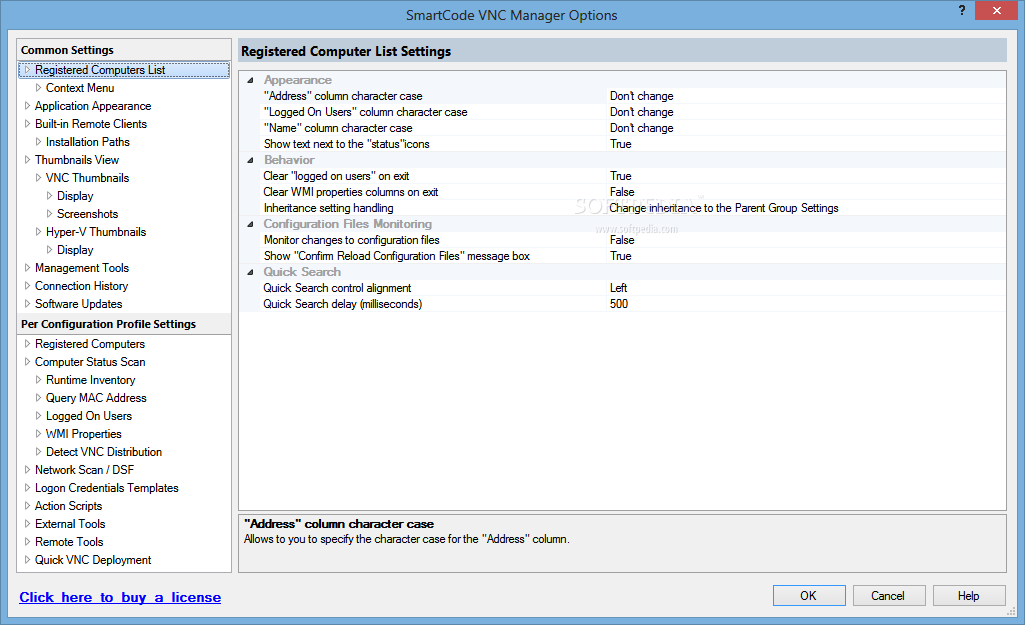Open Remote Tools settings
The width and height of the screenshot is (1025, 625).
pyautogui.click(x=69, y=541)
